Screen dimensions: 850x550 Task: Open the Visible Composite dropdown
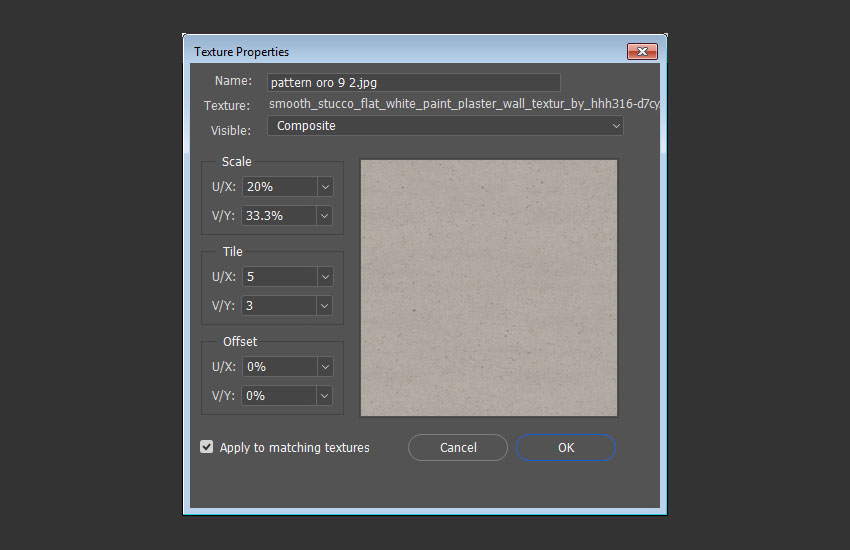[445, 126]
